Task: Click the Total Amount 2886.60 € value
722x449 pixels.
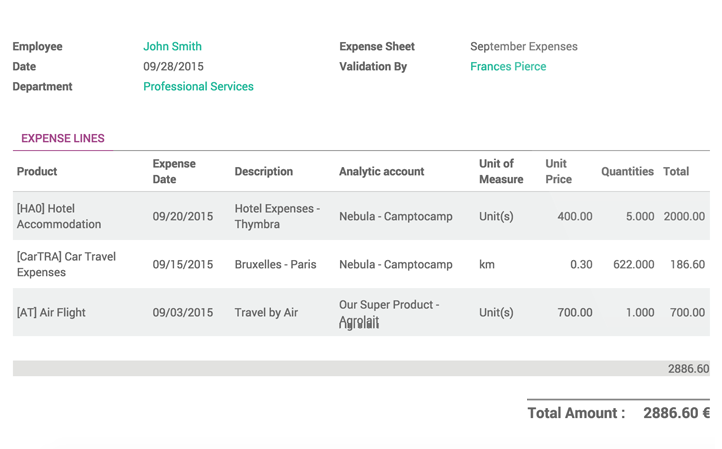Action: click(x=676, y=413)
